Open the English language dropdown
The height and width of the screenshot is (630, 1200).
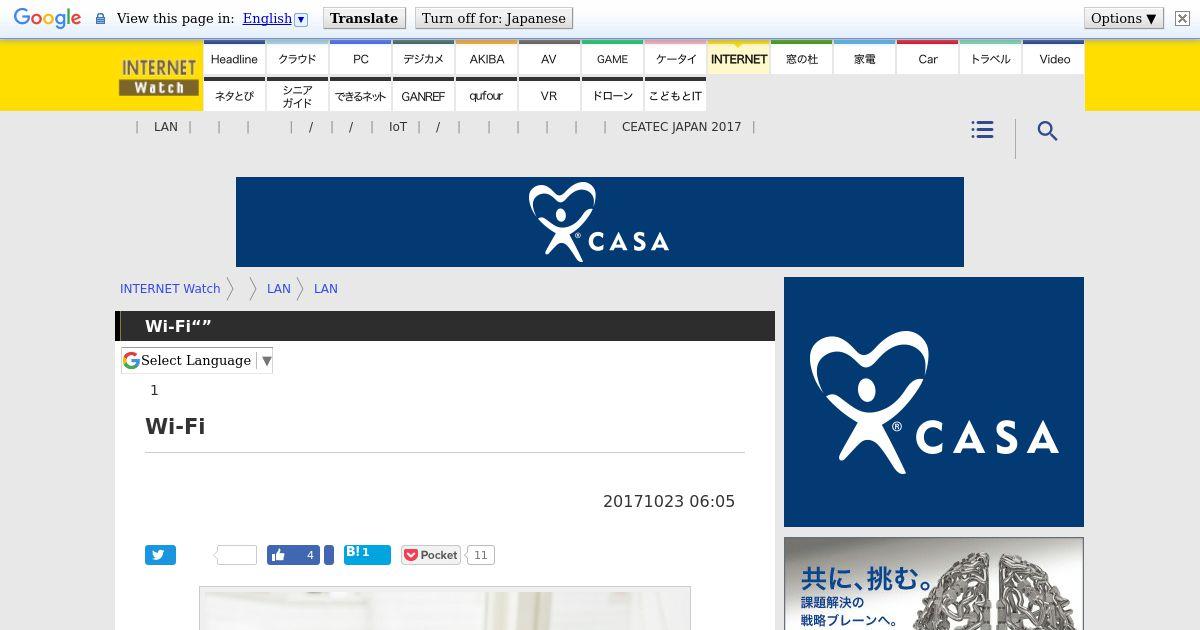[275, 18]
